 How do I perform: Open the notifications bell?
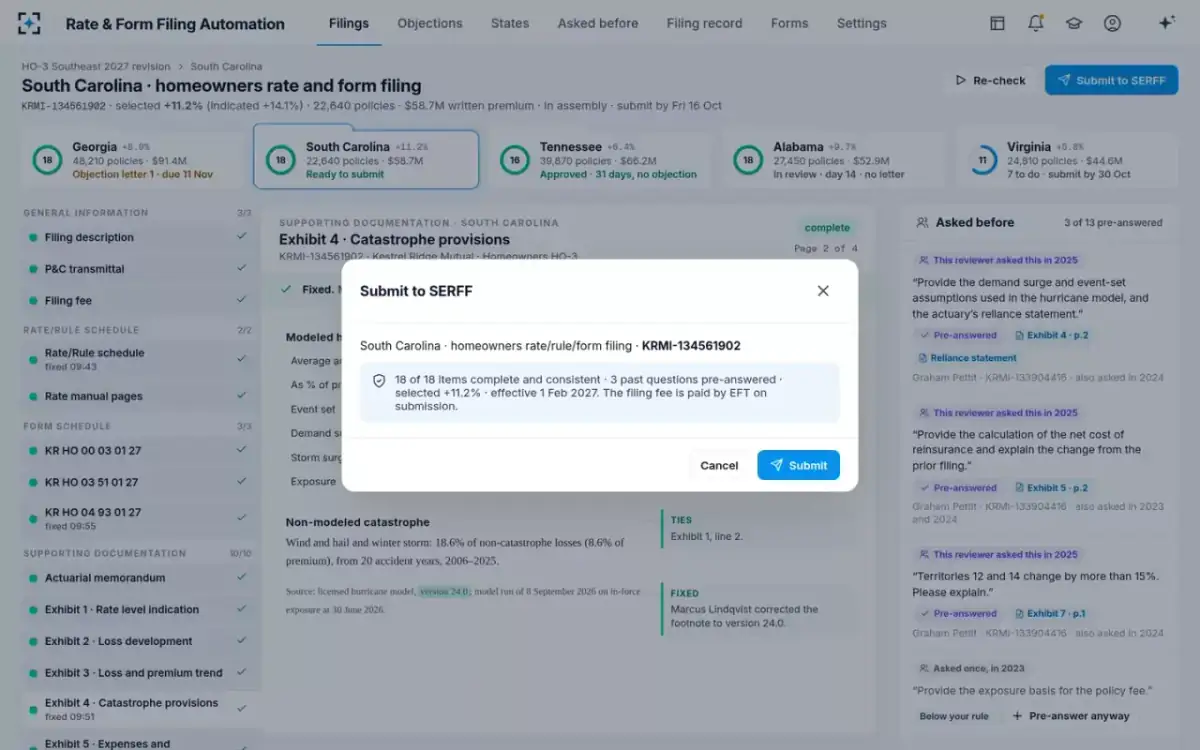pyautogui.click(x=1036, y=23)
